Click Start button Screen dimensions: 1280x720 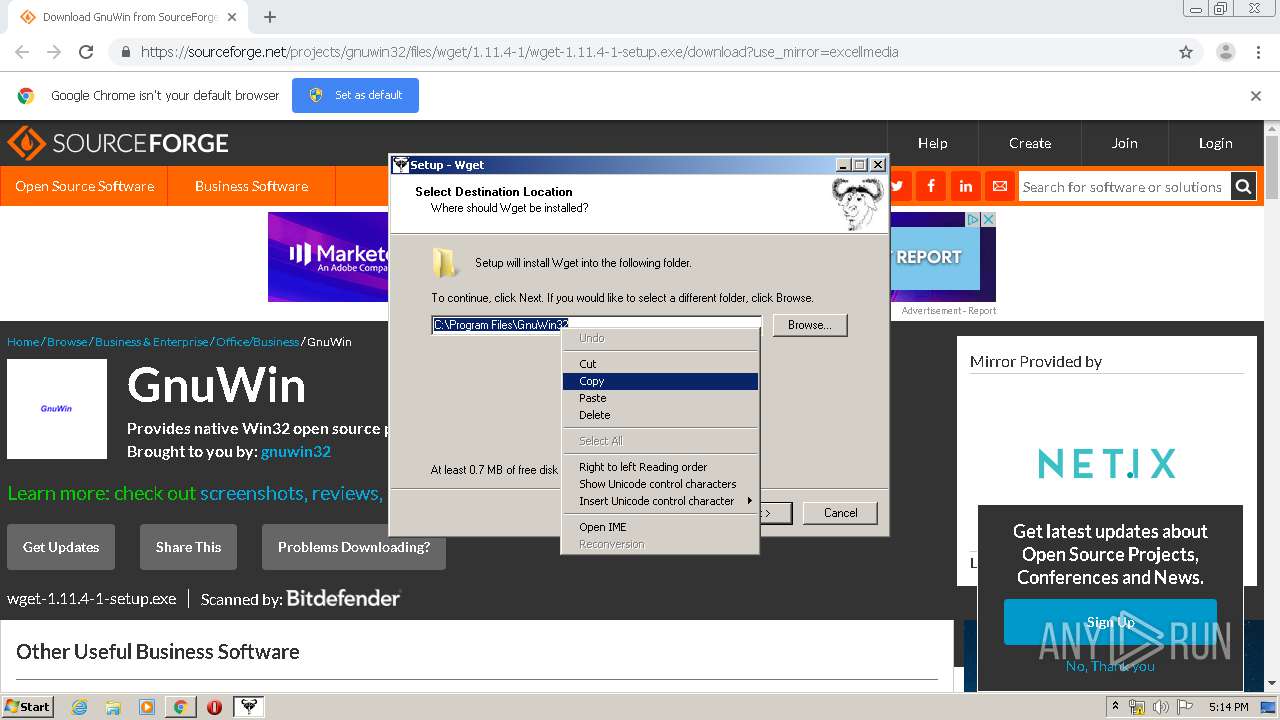tap(28, 706)
